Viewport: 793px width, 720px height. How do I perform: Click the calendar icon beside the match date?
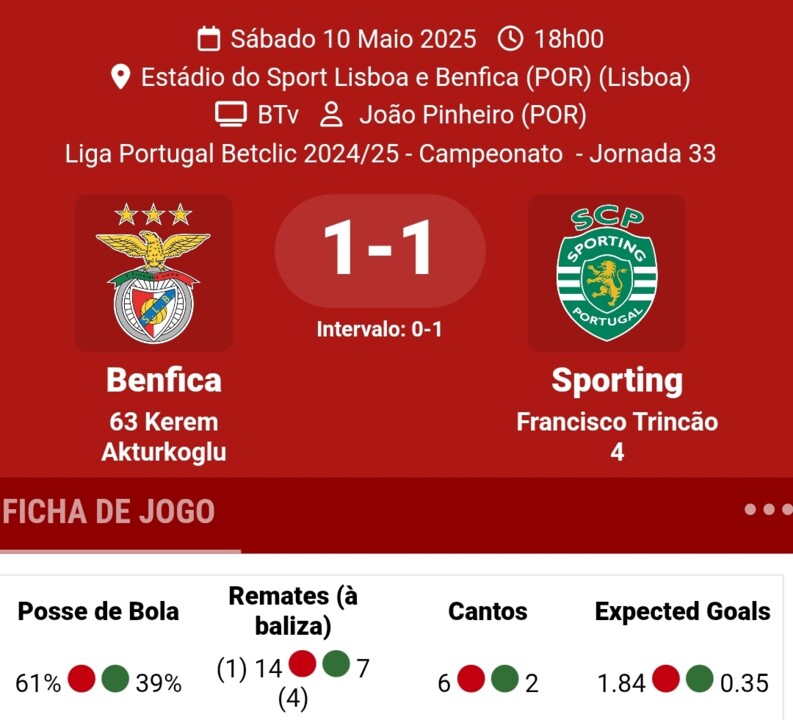[209, 39]
